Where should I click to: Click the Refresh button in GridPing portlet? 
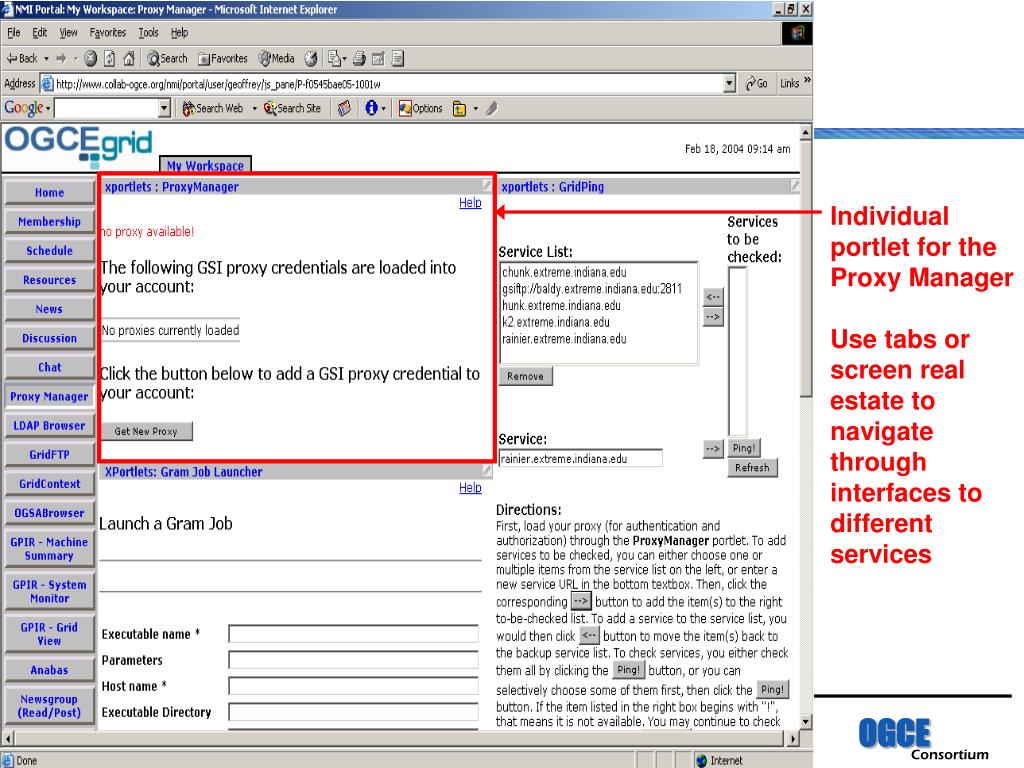pos(752,468)
